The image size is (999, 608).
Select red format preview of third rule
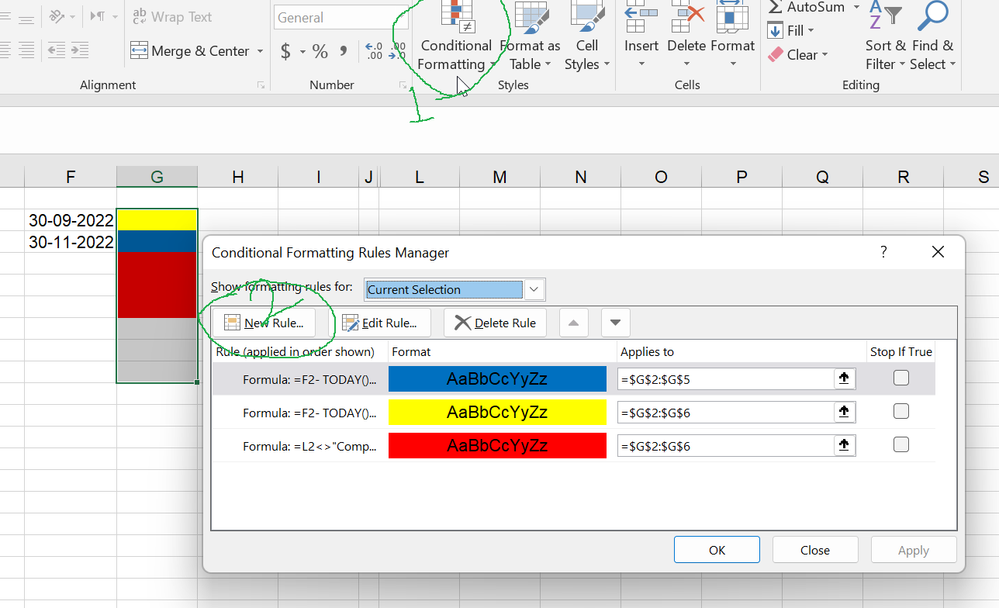[497, 445]
